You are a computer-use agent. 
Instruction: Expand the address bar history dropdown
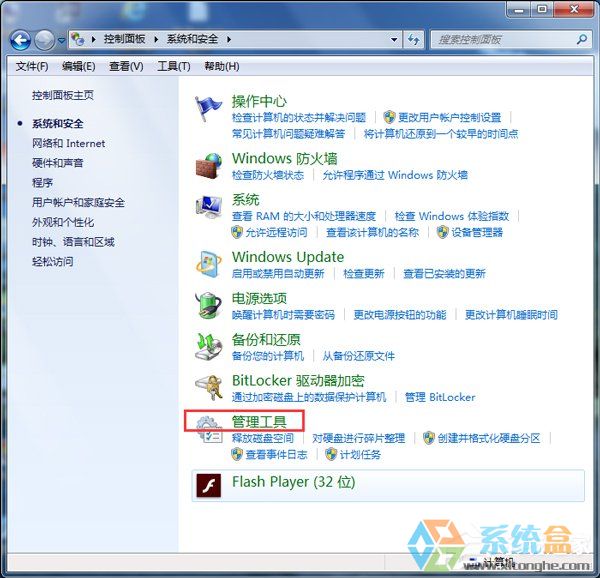(x=394, y=39)
